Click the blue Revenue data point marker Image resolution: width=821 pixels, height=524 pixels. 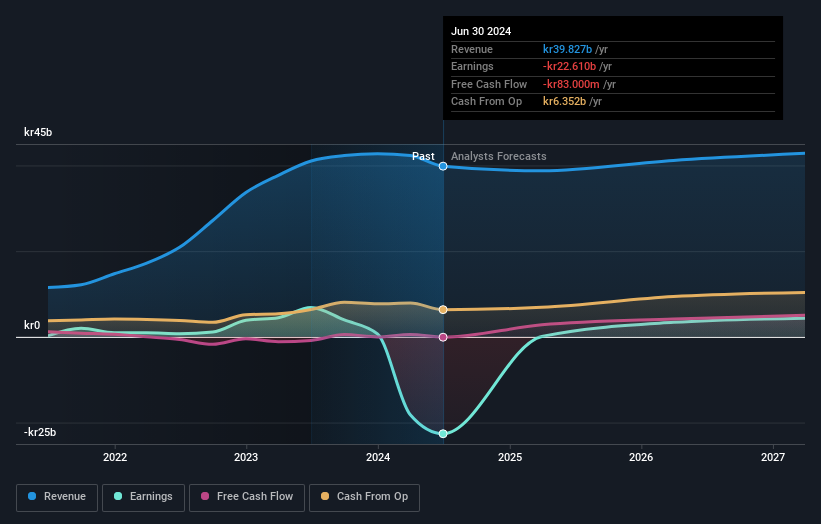coord(443,166)
